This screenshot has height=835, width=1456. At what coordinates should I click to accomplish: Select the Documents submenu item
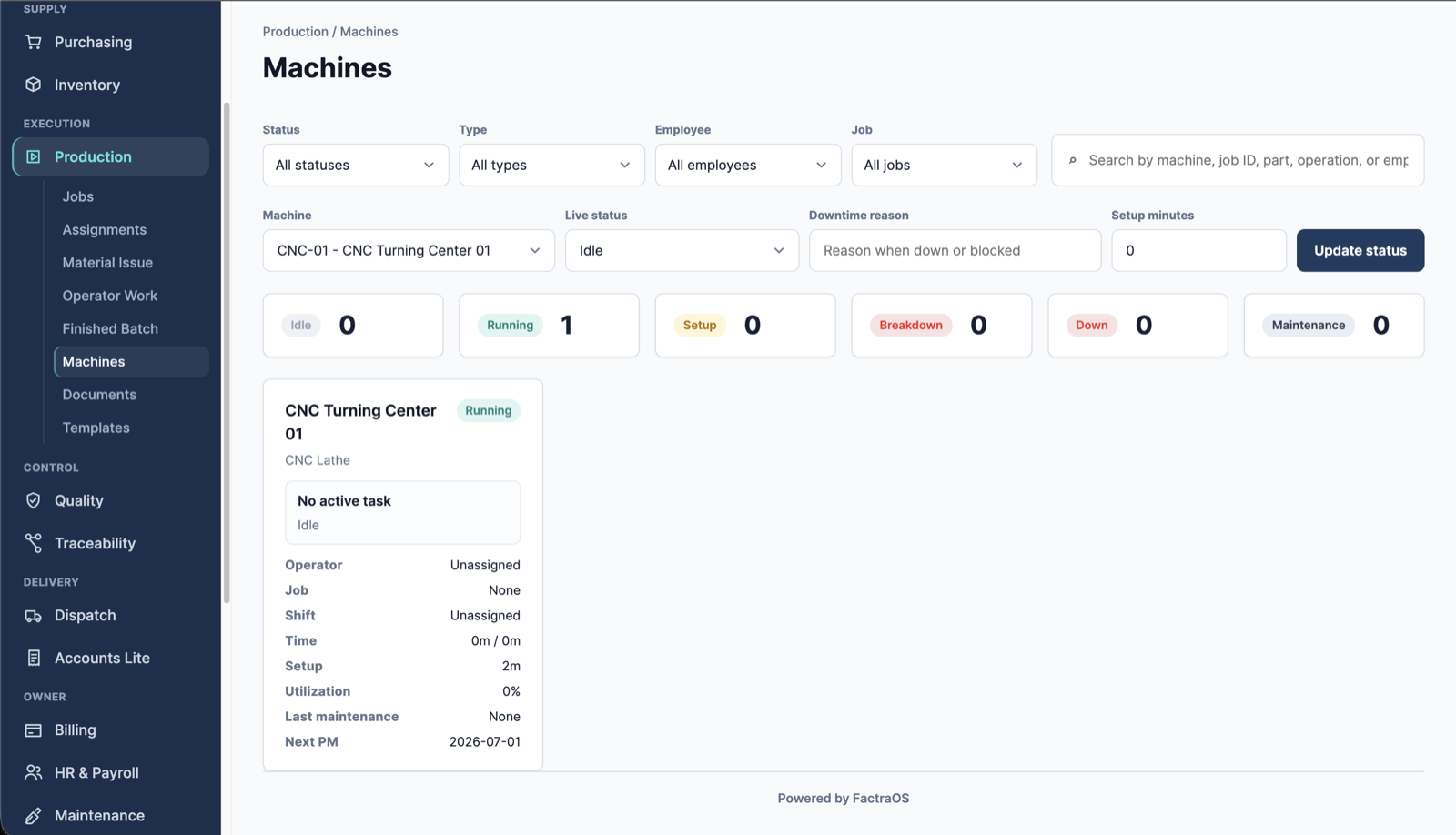131,395
